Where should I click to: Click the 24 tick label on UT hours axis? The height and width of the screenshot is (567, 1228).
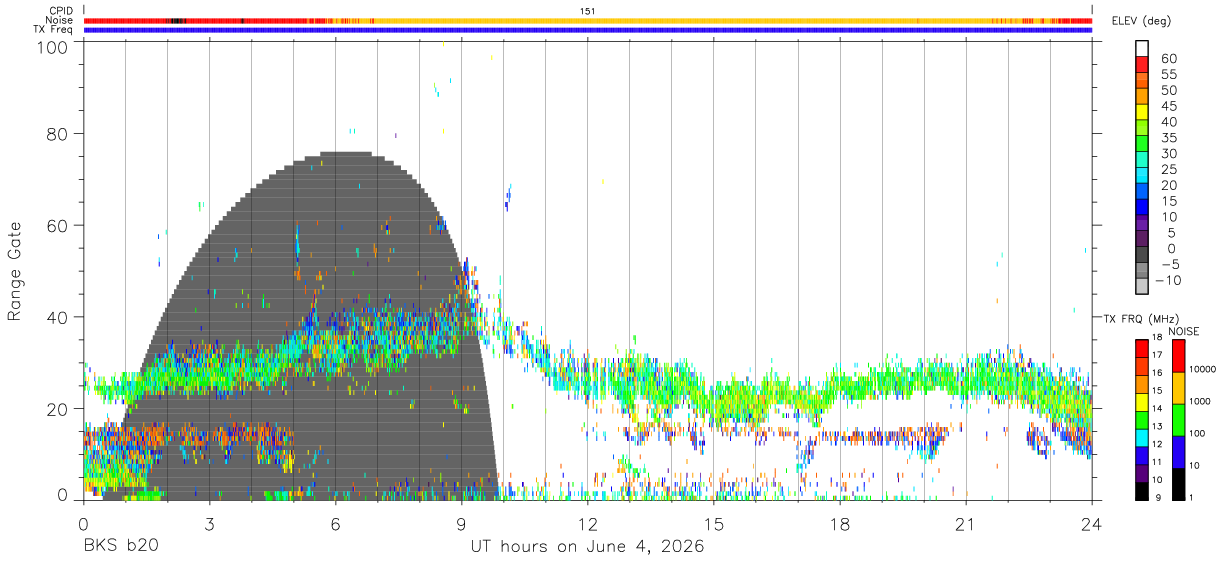coord(1091,523)
